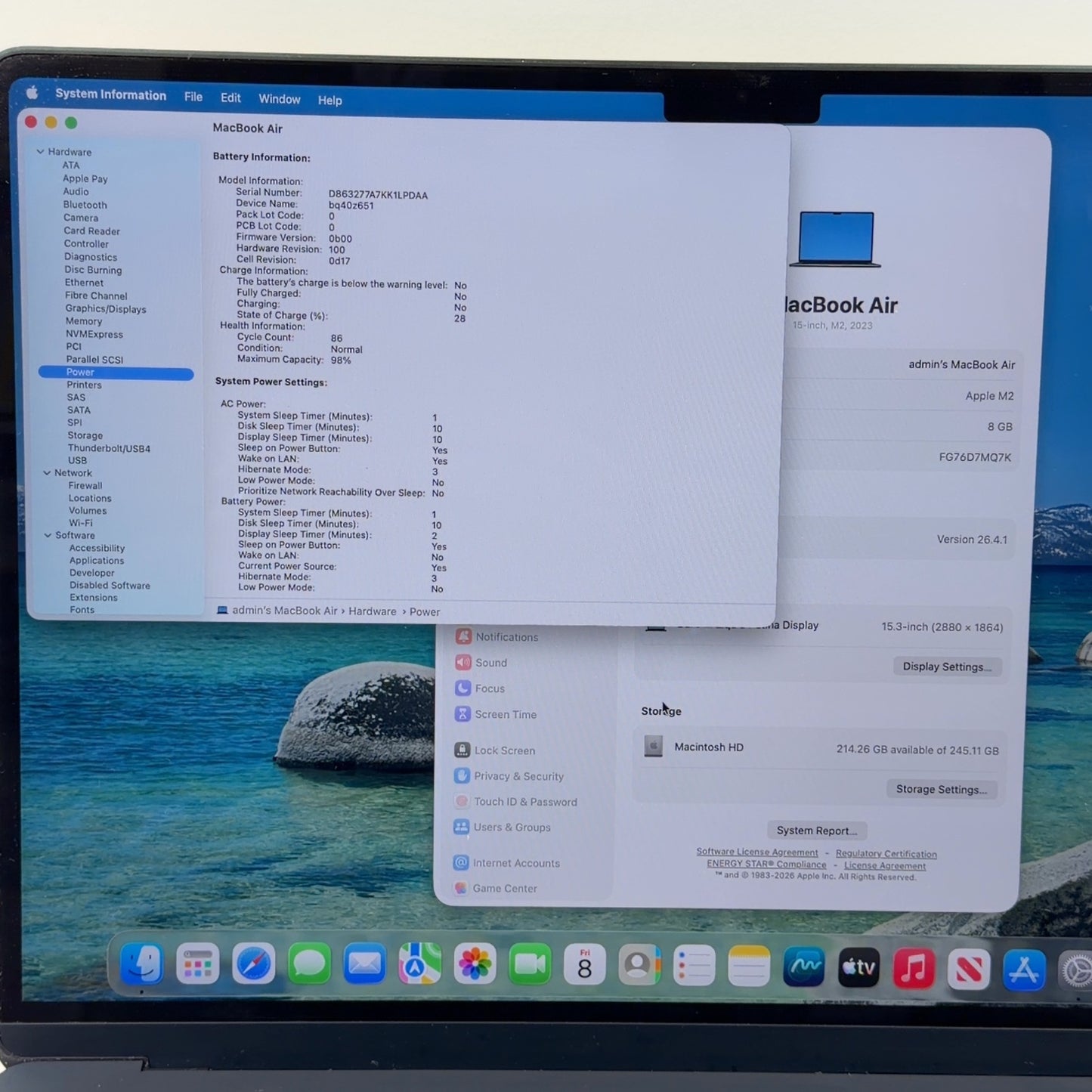Viewport: 1092px width, 1092px height.
Task: Open the Apple TV app in the Dock
Action: click(859, 968)
